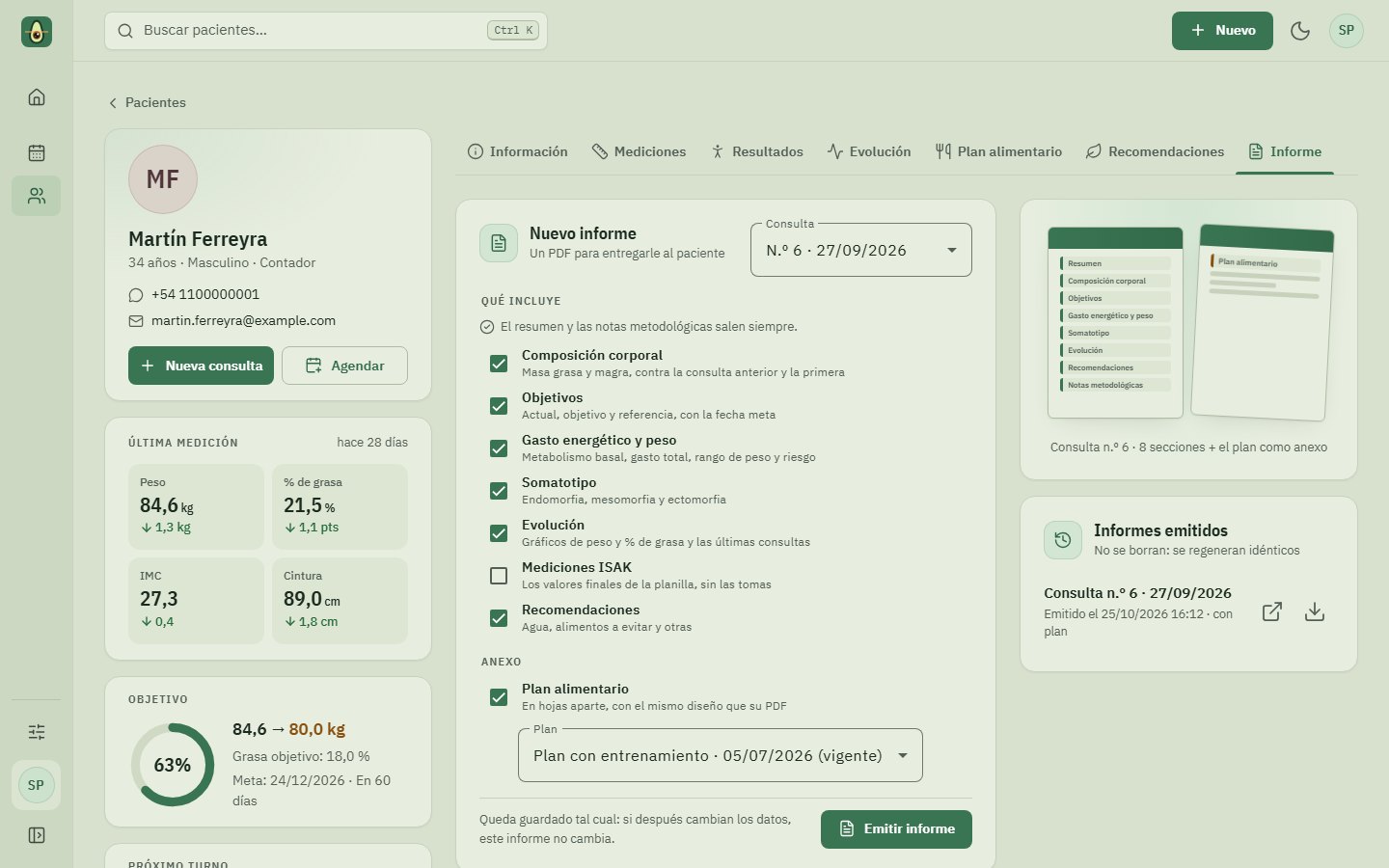Uncheck the Recomendaciones section checkbox

[x=499, y=618]
